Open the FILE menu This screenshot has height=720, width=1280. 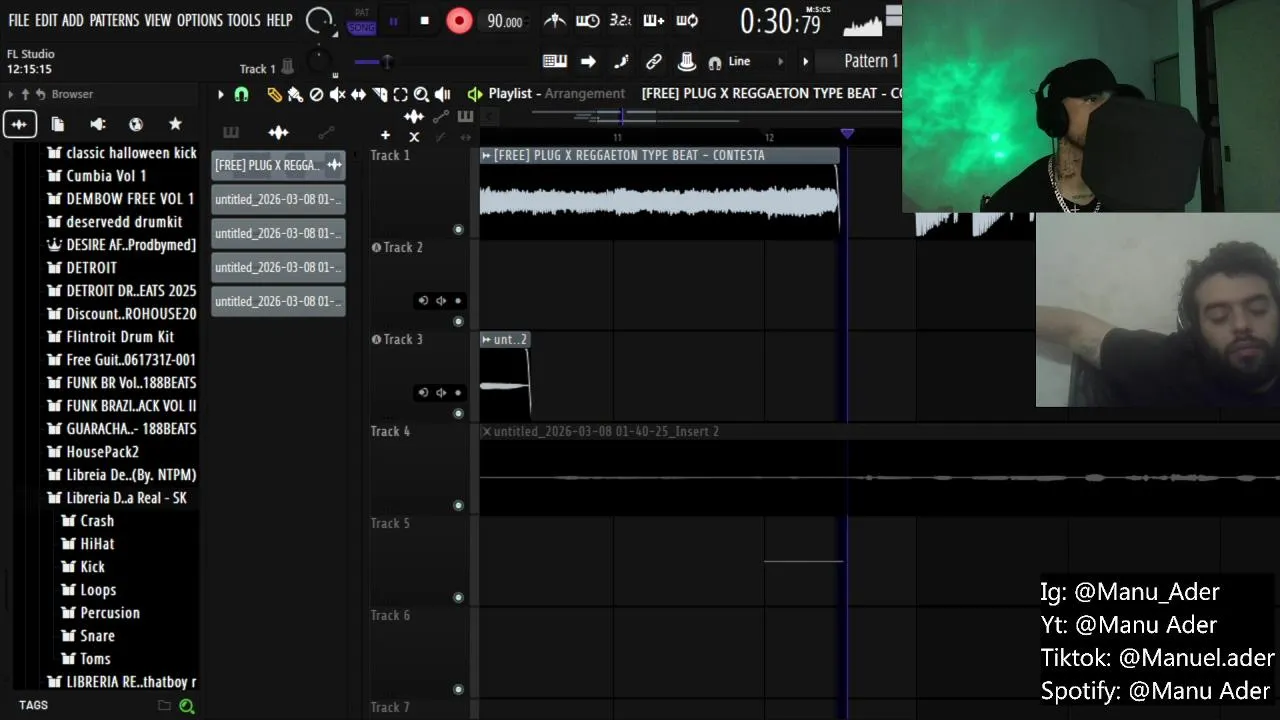point(18,20)
